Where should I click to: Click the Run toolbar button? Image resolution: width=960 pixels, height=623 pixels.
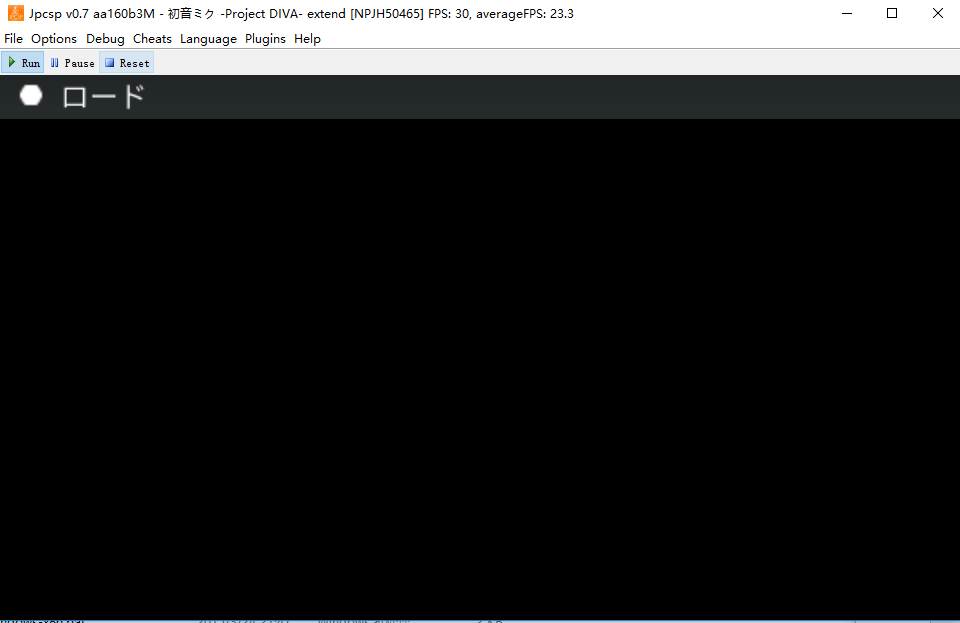(23, 63)
